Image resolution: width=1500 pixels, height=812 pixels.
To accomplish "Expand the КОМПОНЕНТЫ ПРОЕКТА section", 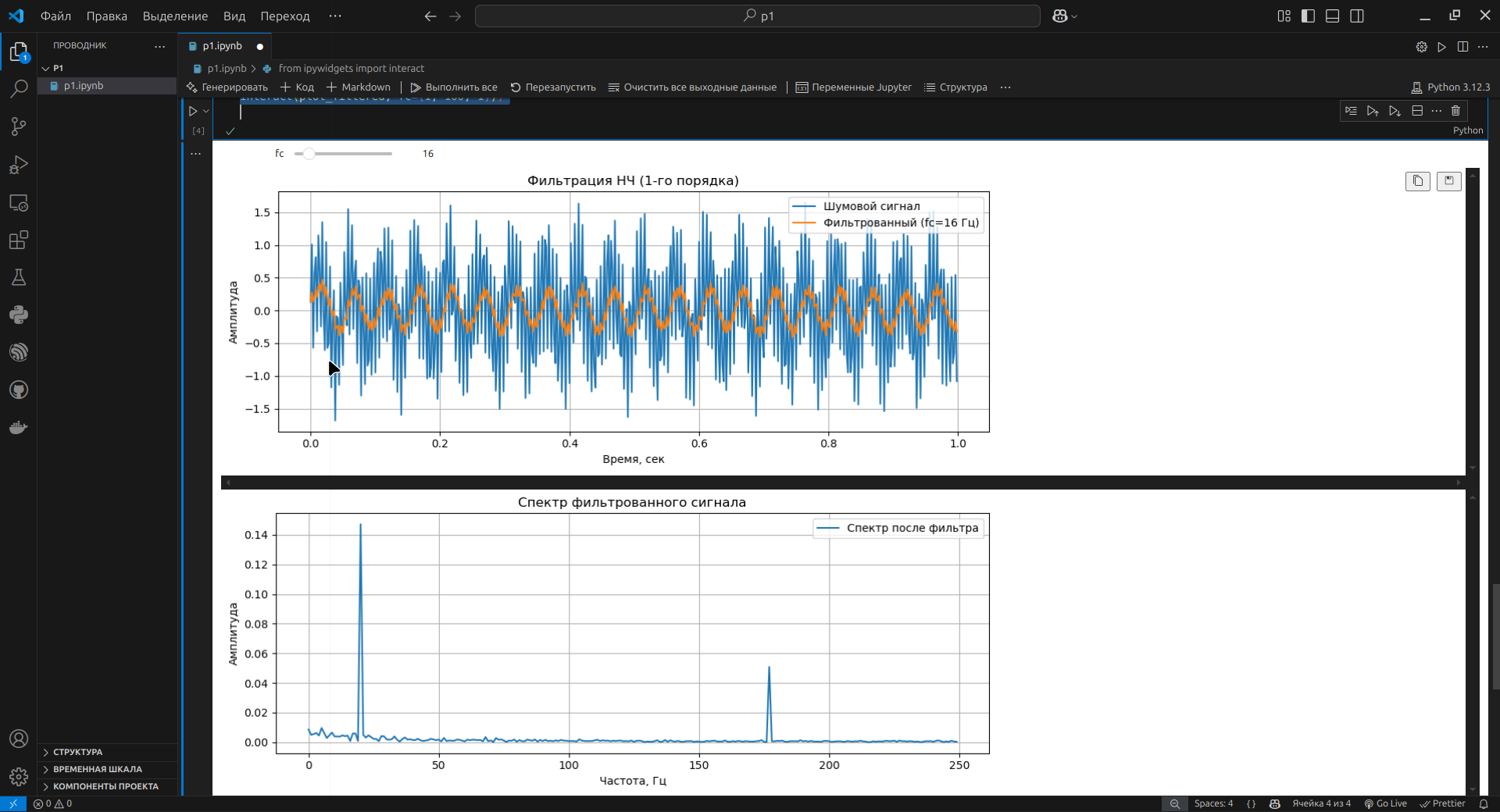I will coord(109,786).
